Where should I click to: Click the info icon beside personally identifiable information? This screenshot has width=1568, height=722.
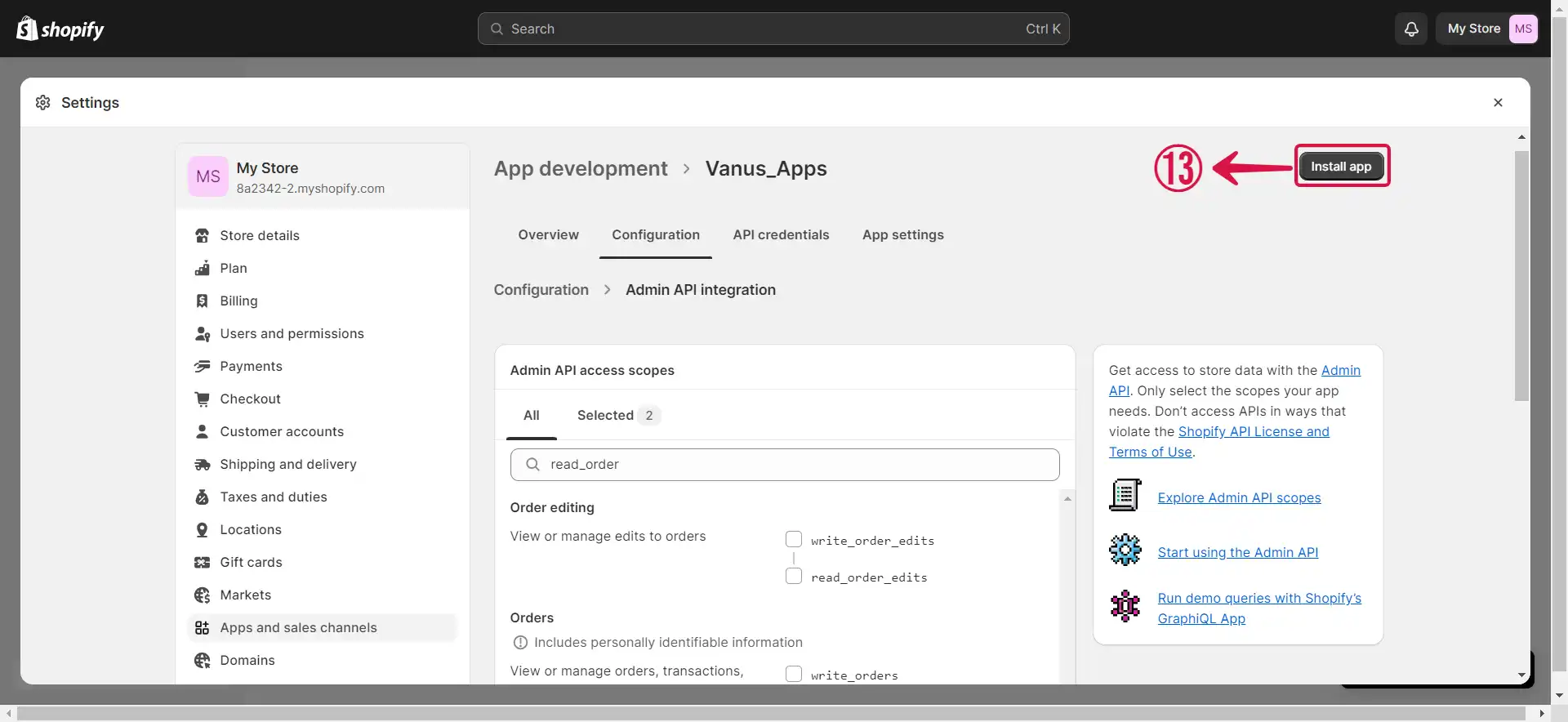(x=520, y=643)
